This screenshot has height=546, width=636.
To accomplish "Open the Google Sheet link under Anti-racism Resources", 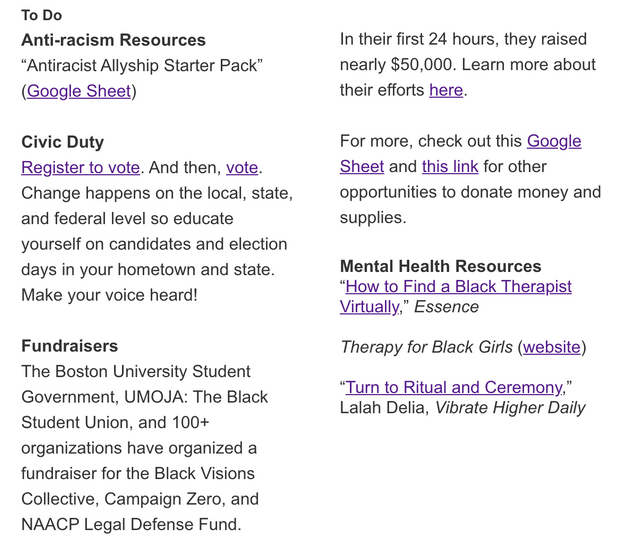I will click(x=79, y=91).
